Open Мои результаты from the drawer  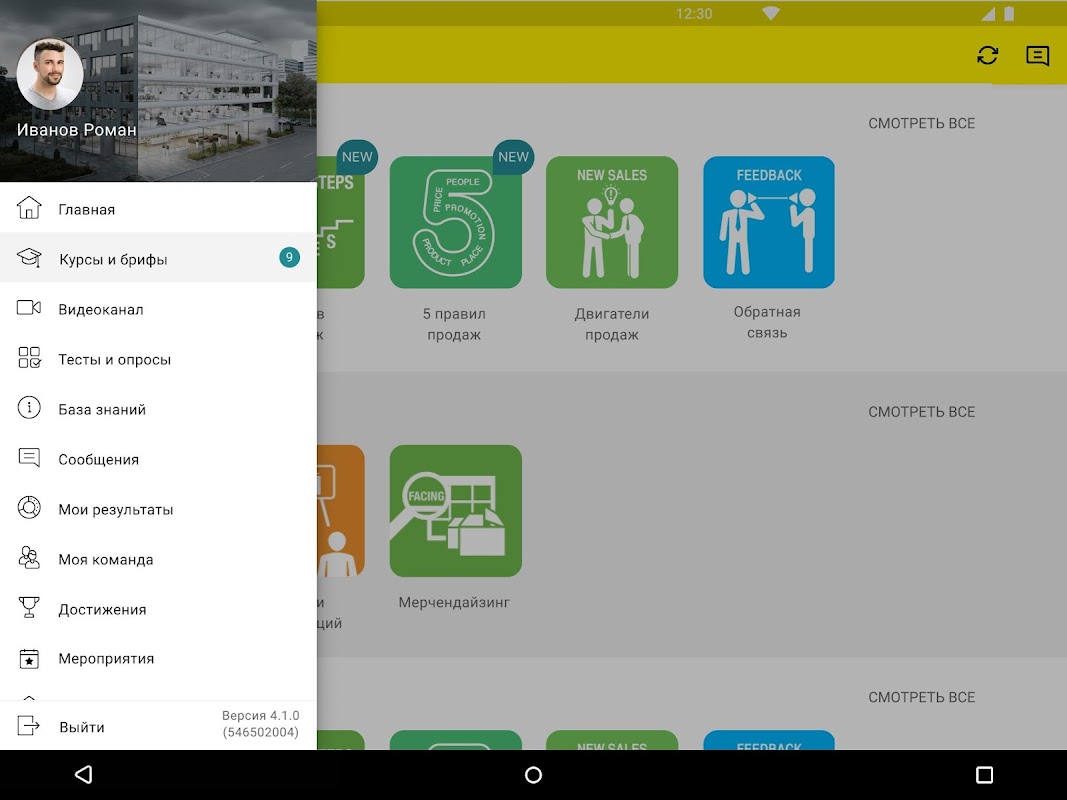[158, 509]
